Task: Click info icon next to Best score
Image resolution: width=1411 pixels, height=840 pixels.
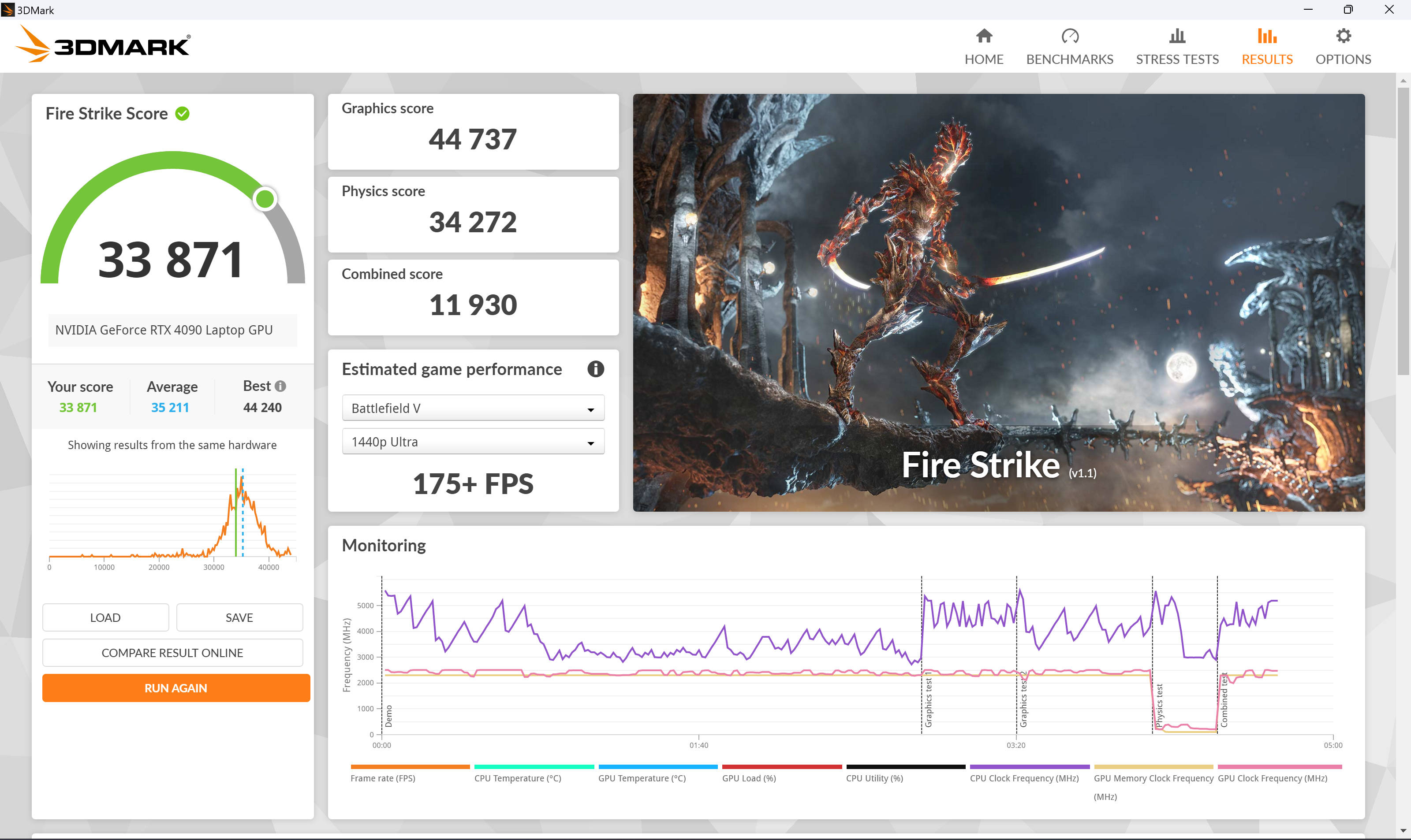Action: tap(280, 386)
